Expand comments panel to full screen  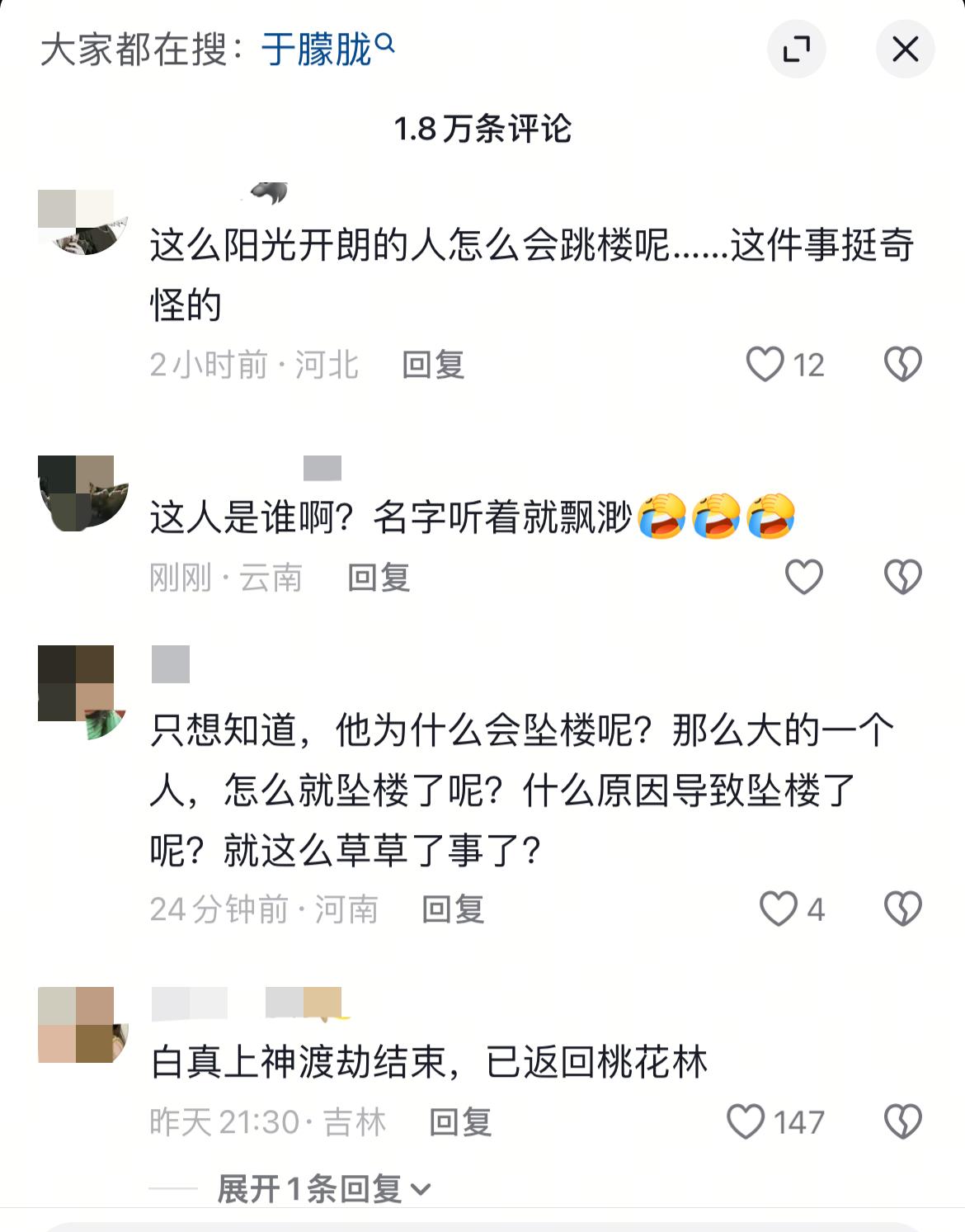(x=796, y=50)
